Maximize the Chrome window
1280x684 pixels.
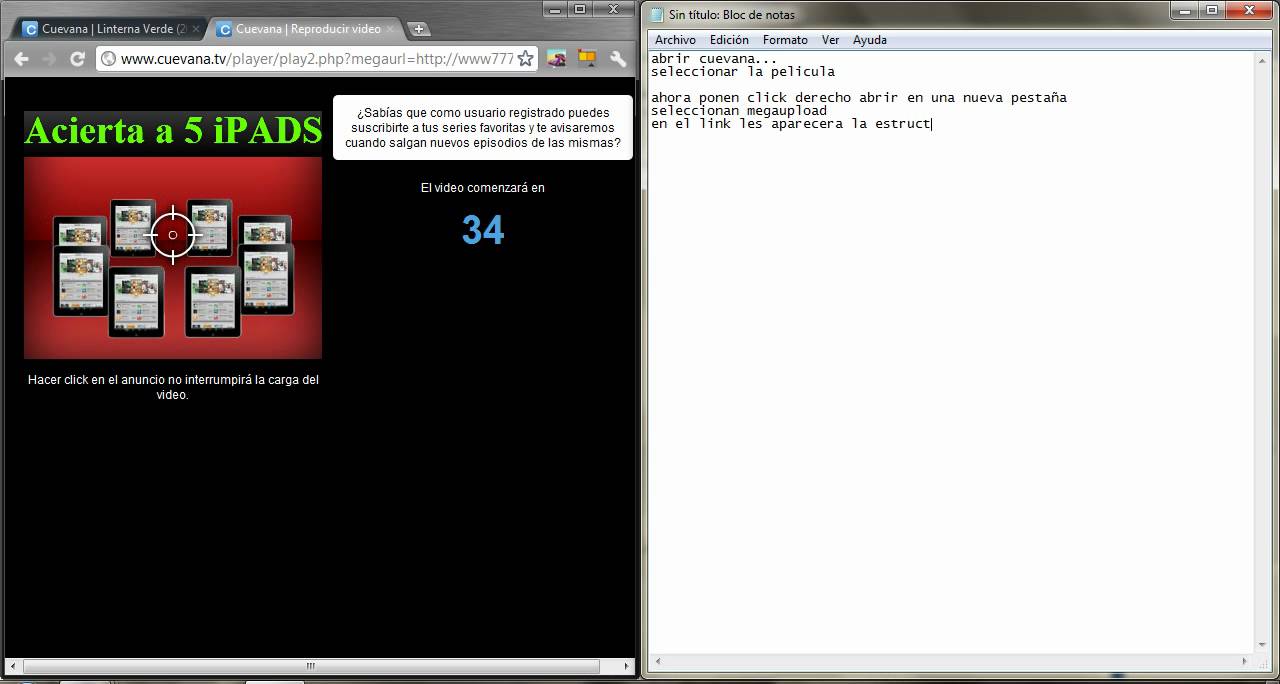pos(580,9)
